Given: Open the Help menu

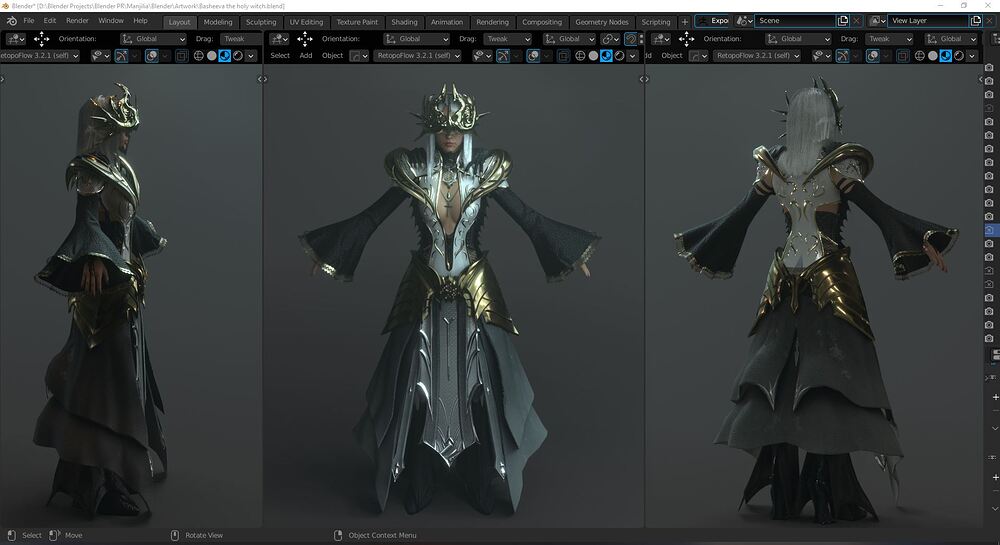Looking at the screenshot, I should [x=140, y=20].
